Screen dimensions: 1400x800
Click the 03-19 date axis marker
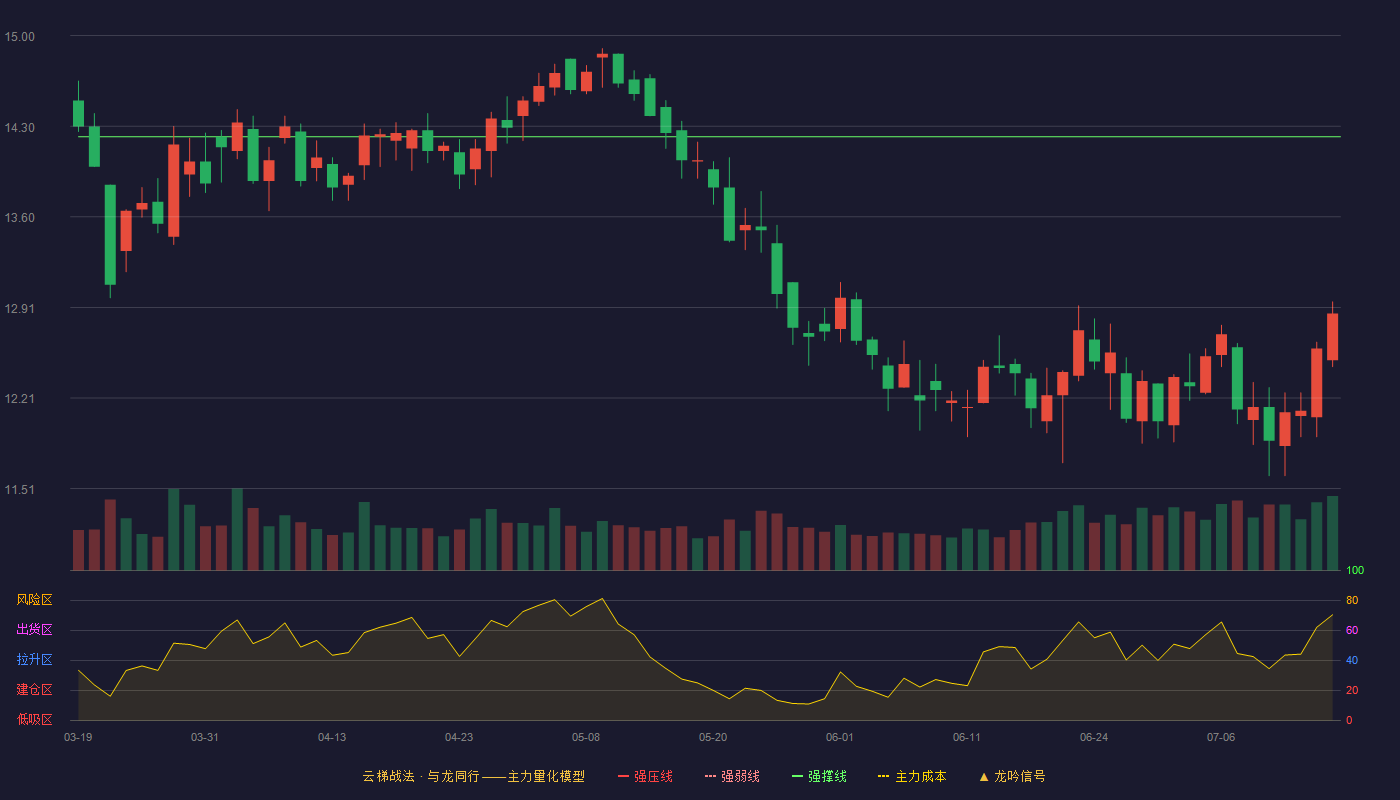click(x=78, y=737)
